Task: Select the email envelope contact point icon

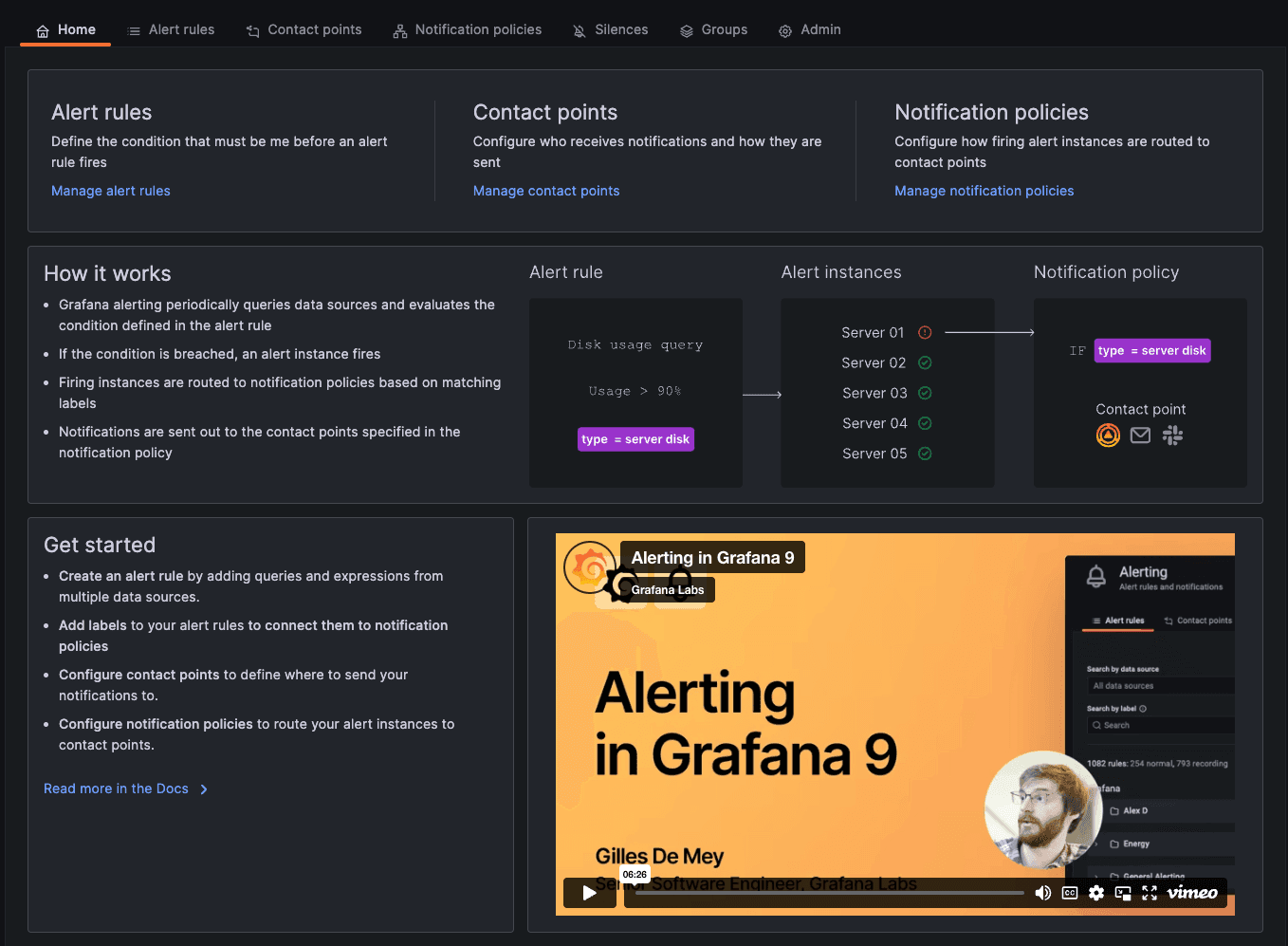Action: [1140, 435]
